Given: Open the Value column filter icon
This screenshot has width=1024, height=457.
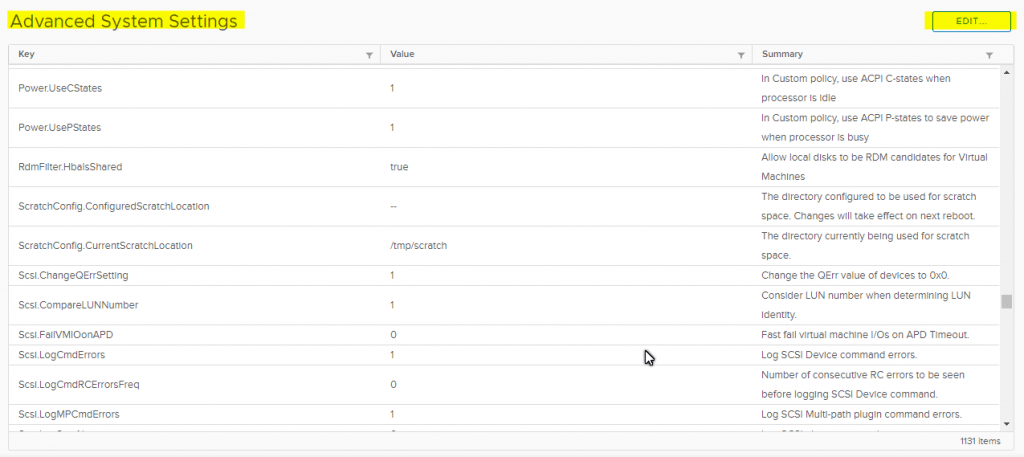Looking at the screenshot, I should point(741,55).
